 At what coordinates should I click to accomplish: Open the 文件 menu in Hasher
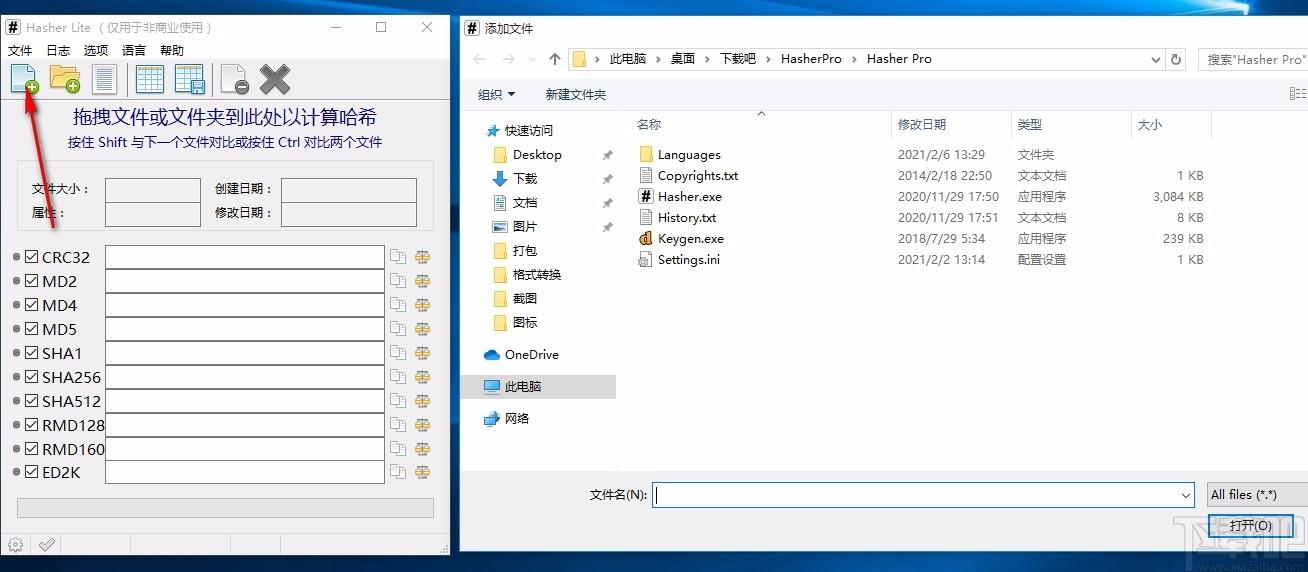point(20,50)
